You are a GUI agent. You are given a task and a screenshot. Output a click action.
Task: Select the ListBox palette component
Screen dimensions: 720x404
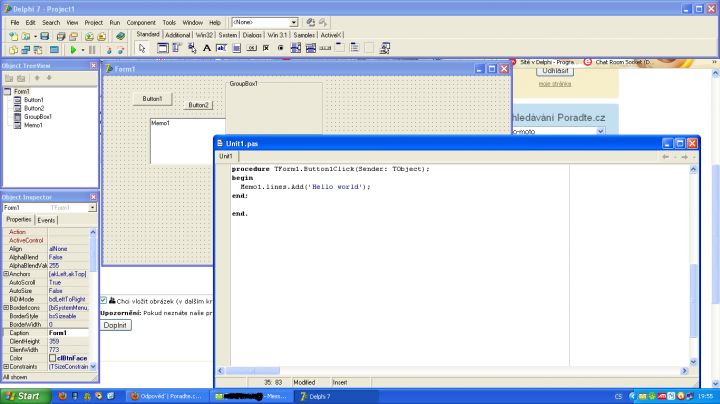coord(296,48)
